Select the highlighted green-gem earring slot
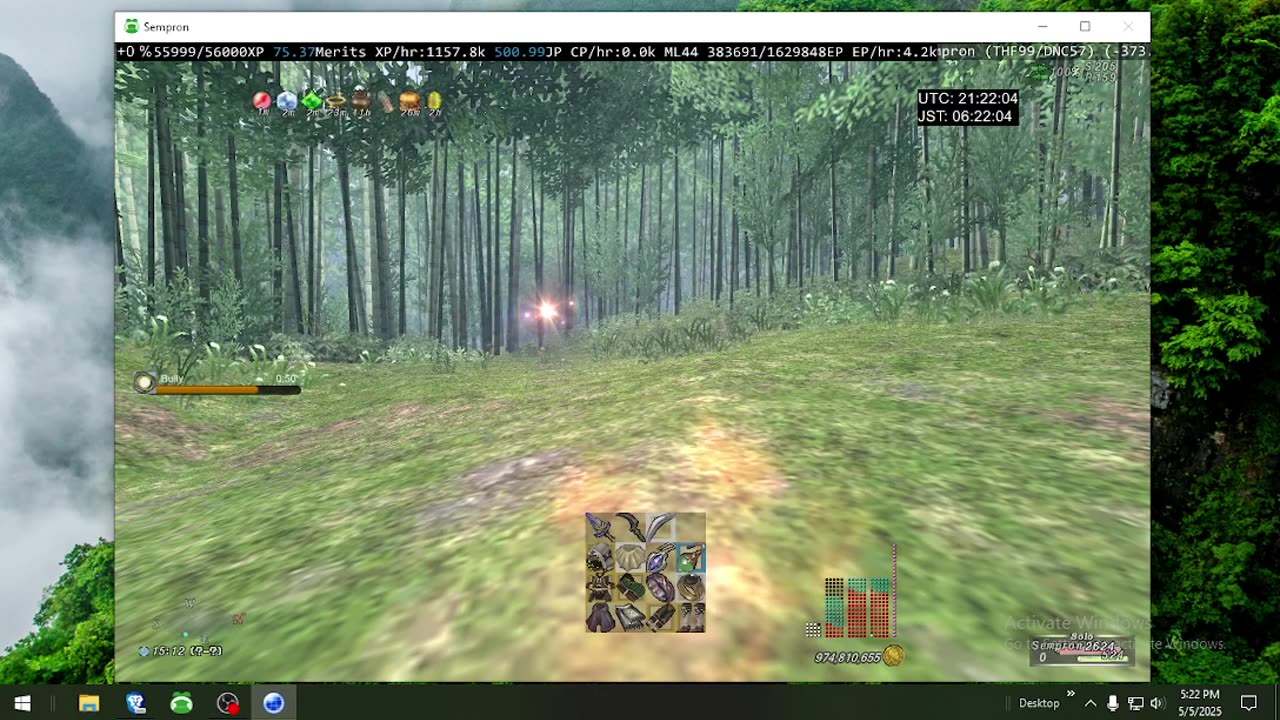Viewport: 1280px width, 720px height. click(x=691, y=558)
